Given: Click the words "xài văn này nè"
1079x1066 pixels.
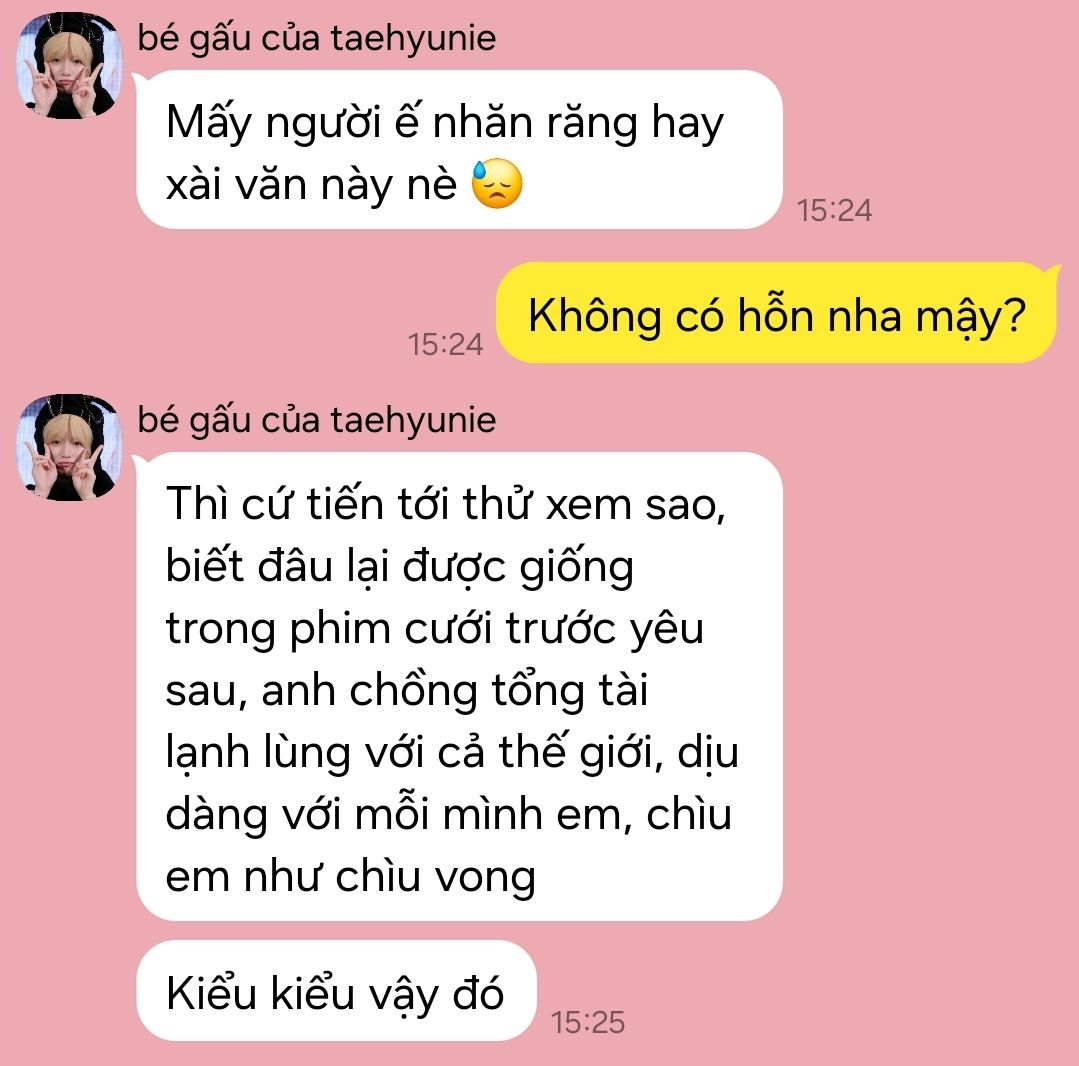Looking at the screenshot, I should [311, 184].
